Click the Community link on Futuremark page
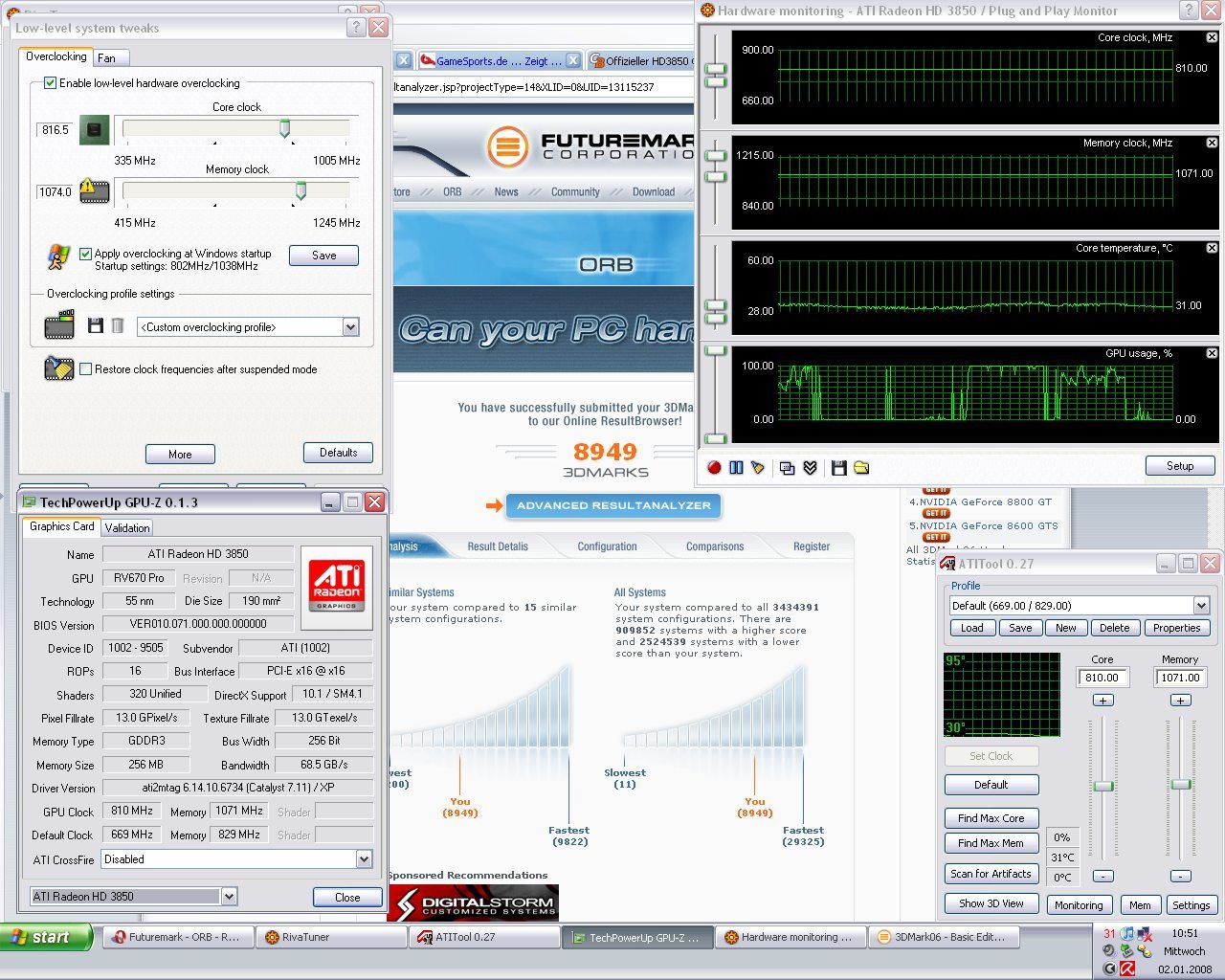Image resolution: width=1225 pixels, height=980 pixels. click(575, 192)
